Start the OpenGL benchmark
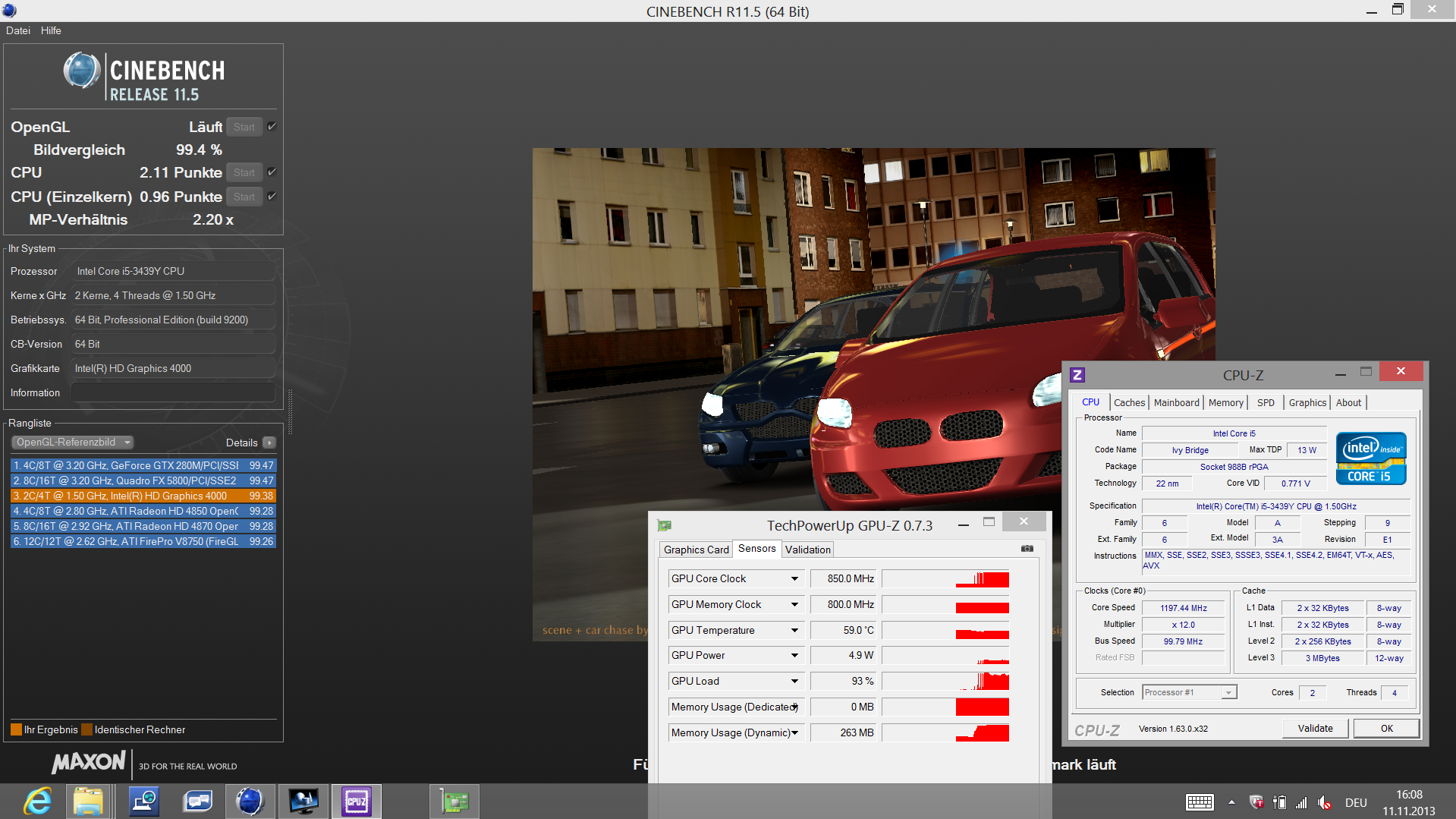This screenshot has height=819, width=1456. 244,127
